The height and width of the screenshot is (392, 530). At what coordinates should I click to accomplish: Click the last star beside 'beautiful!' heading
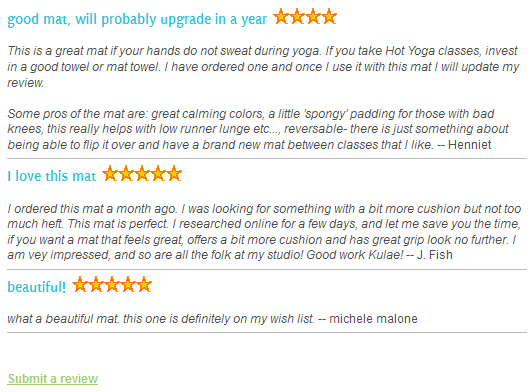tap(144, 284)
